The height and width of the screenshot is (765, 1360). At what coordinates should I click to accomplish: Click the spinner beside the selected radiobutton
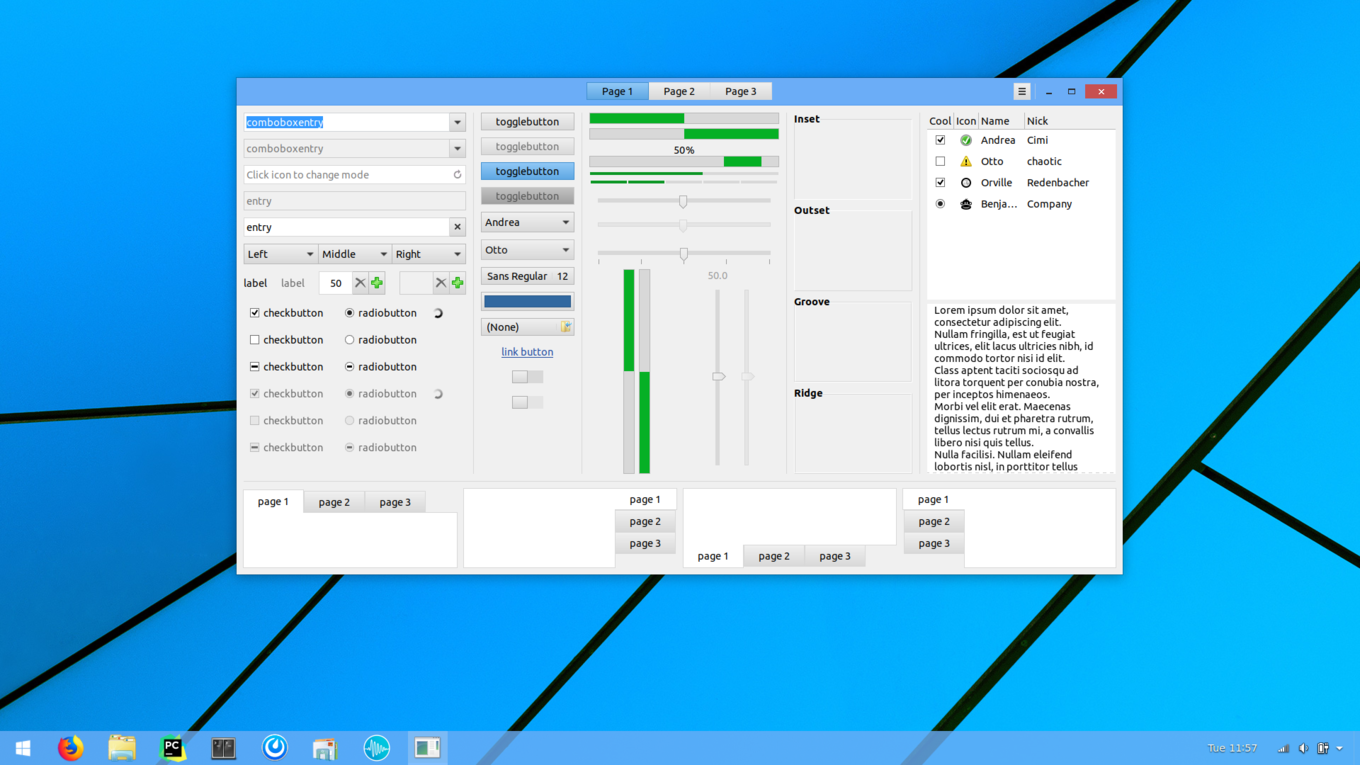click(x=438, y=313)
